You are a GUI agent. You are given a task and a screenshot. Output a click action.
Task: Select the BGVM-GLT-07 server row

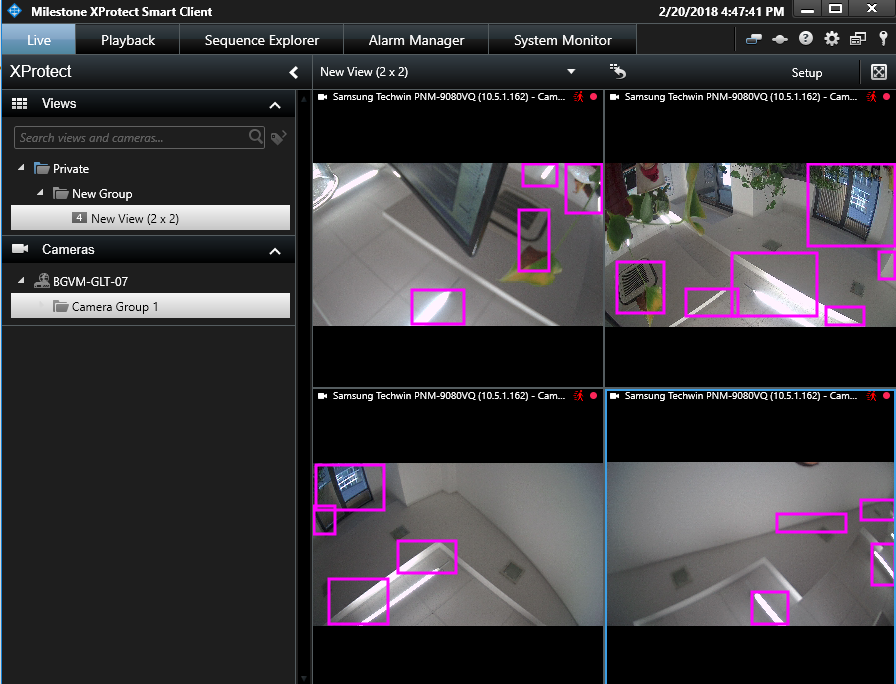90,281
